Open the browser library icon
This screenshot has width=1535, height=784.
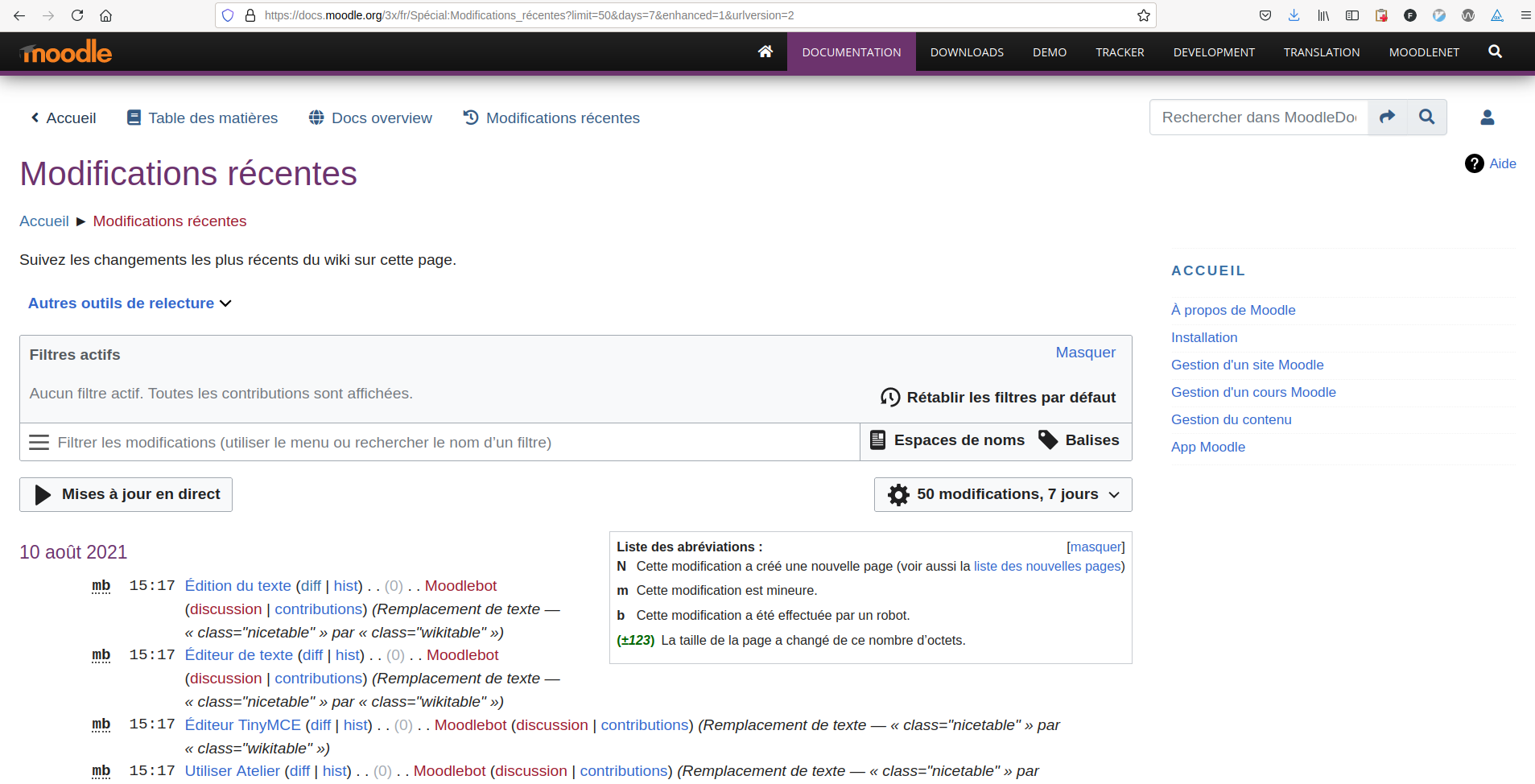tap(1323, 15)
